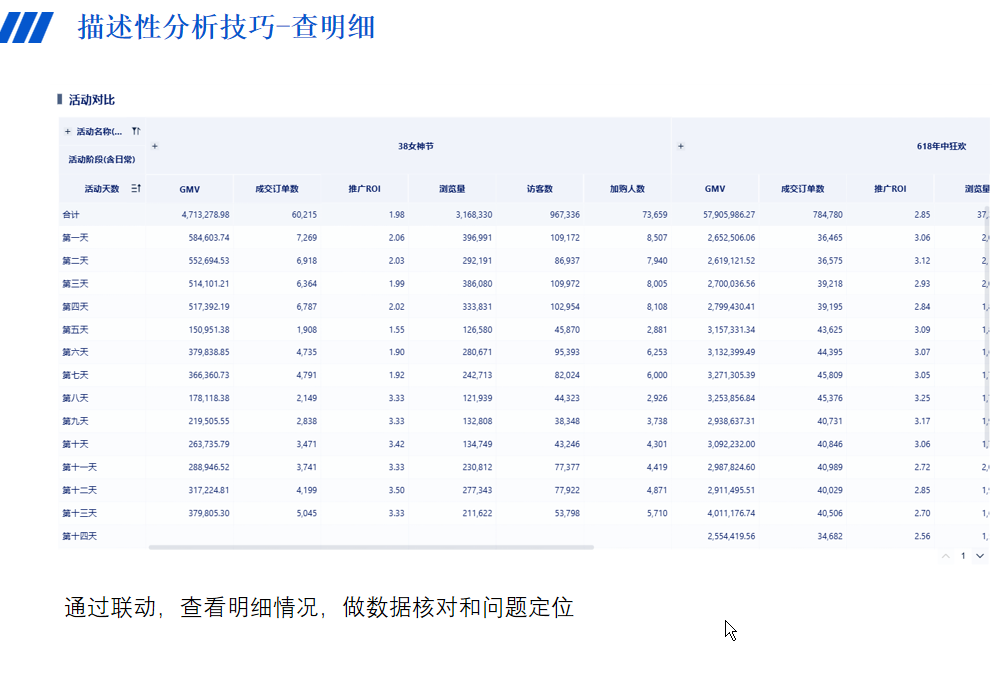The height and width of the screenshot is (683, 999).
Task: Select the 第八天 row label
Action: click(x=75, y=398)
